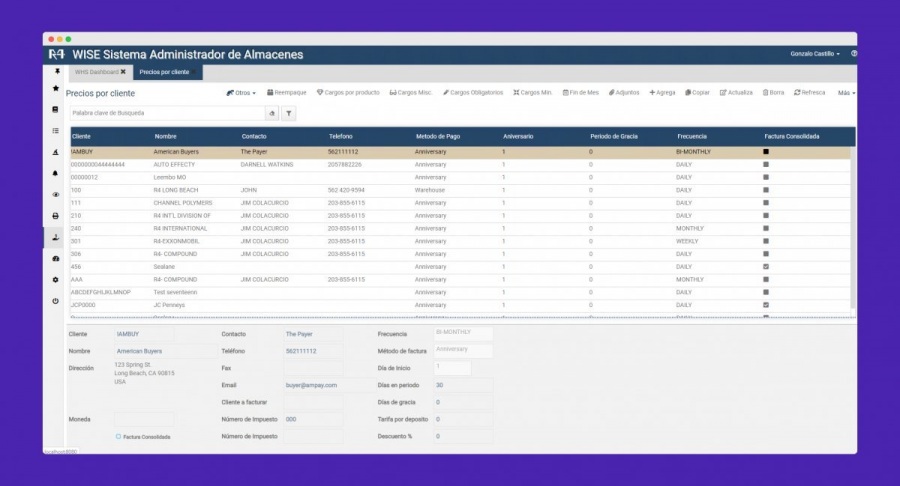900x486 pixels.
Task: Toggle Factura Consolidada for IAMBUY row
Action: tap(766, 152)
